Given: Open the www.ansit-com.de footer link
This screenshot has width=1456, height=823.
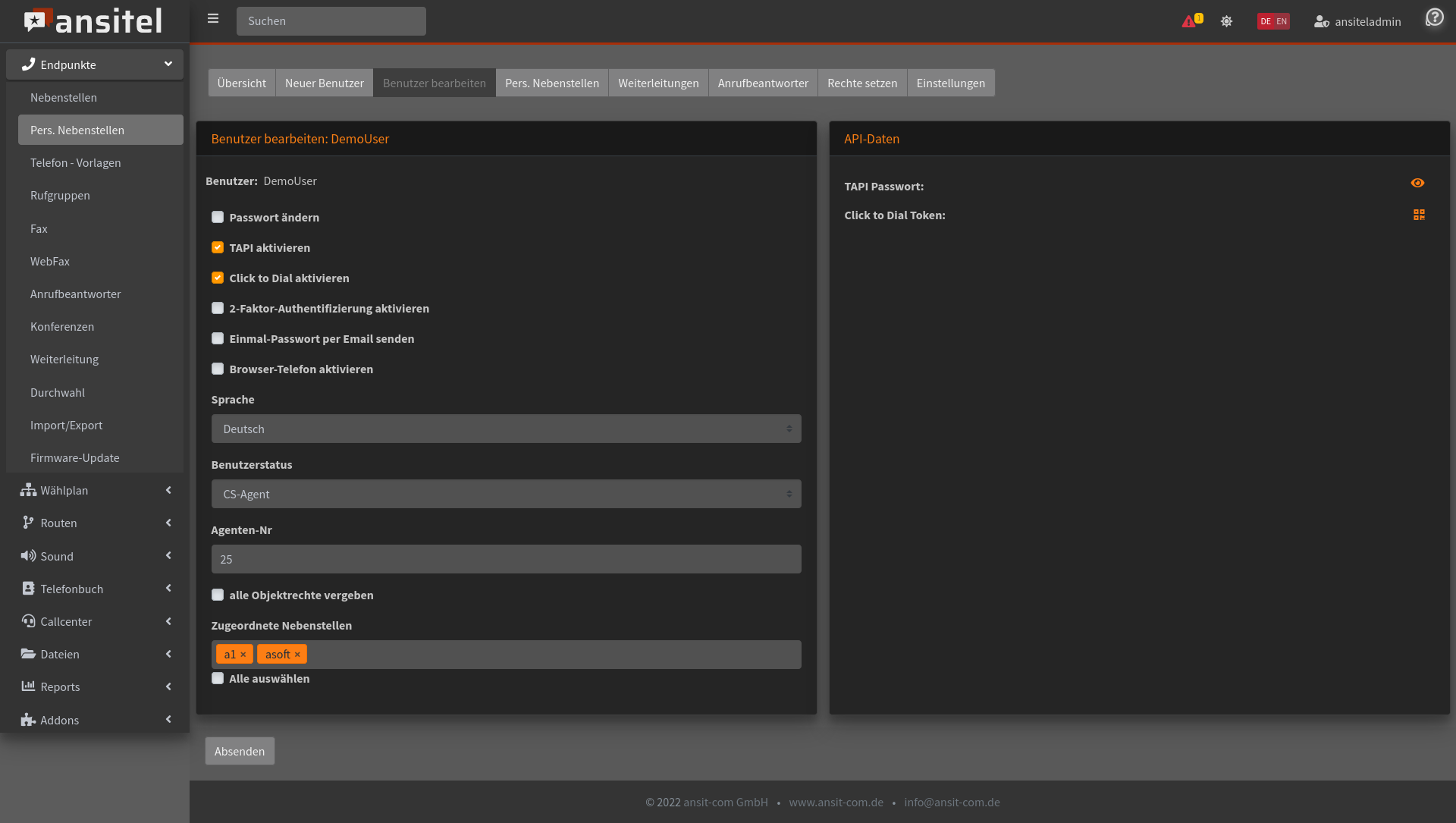Looking at the screenshot, I should (x=836, y=802).
